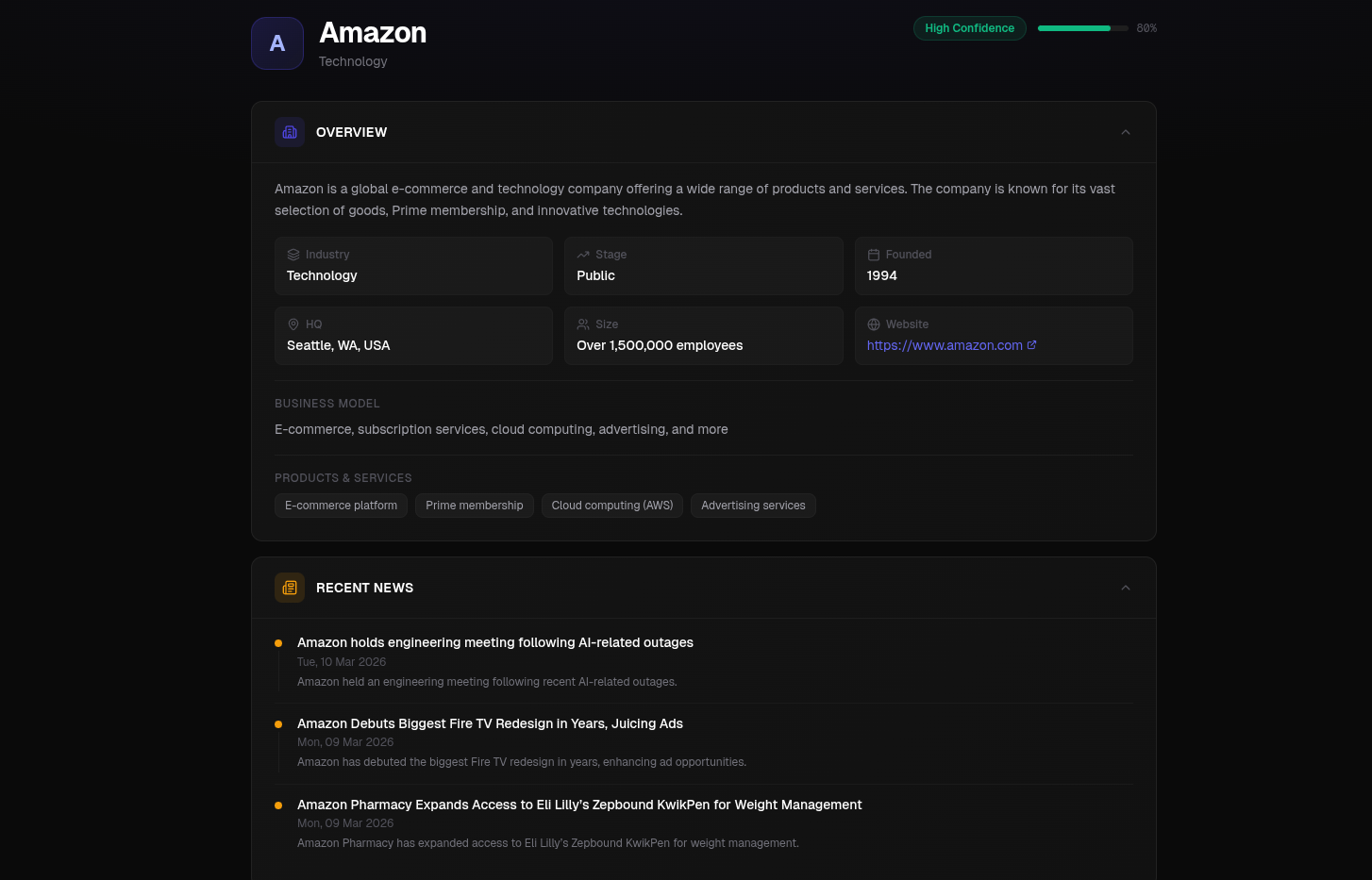Image resolution: width=1372 pixels, height=880 pixels.
Task: Click the Recent News newspaper icon
Action: (290, 588)
